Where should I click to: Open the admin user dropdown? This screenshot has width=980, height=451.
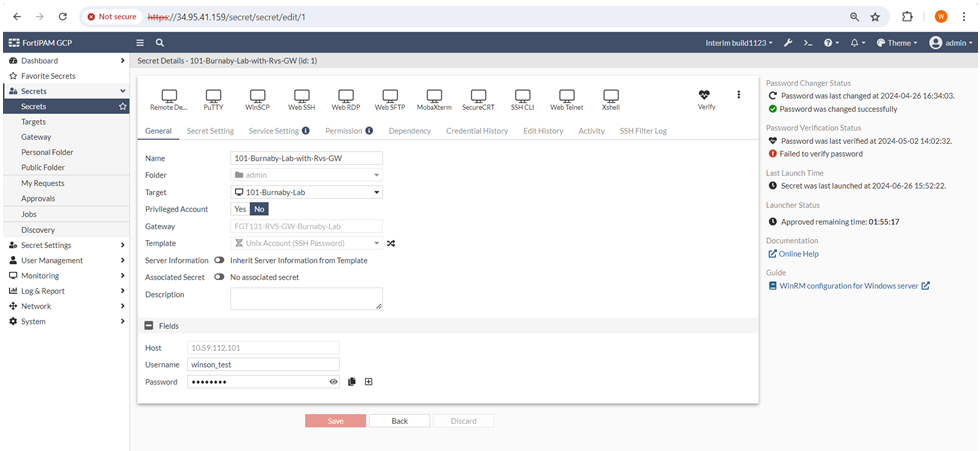951,43
